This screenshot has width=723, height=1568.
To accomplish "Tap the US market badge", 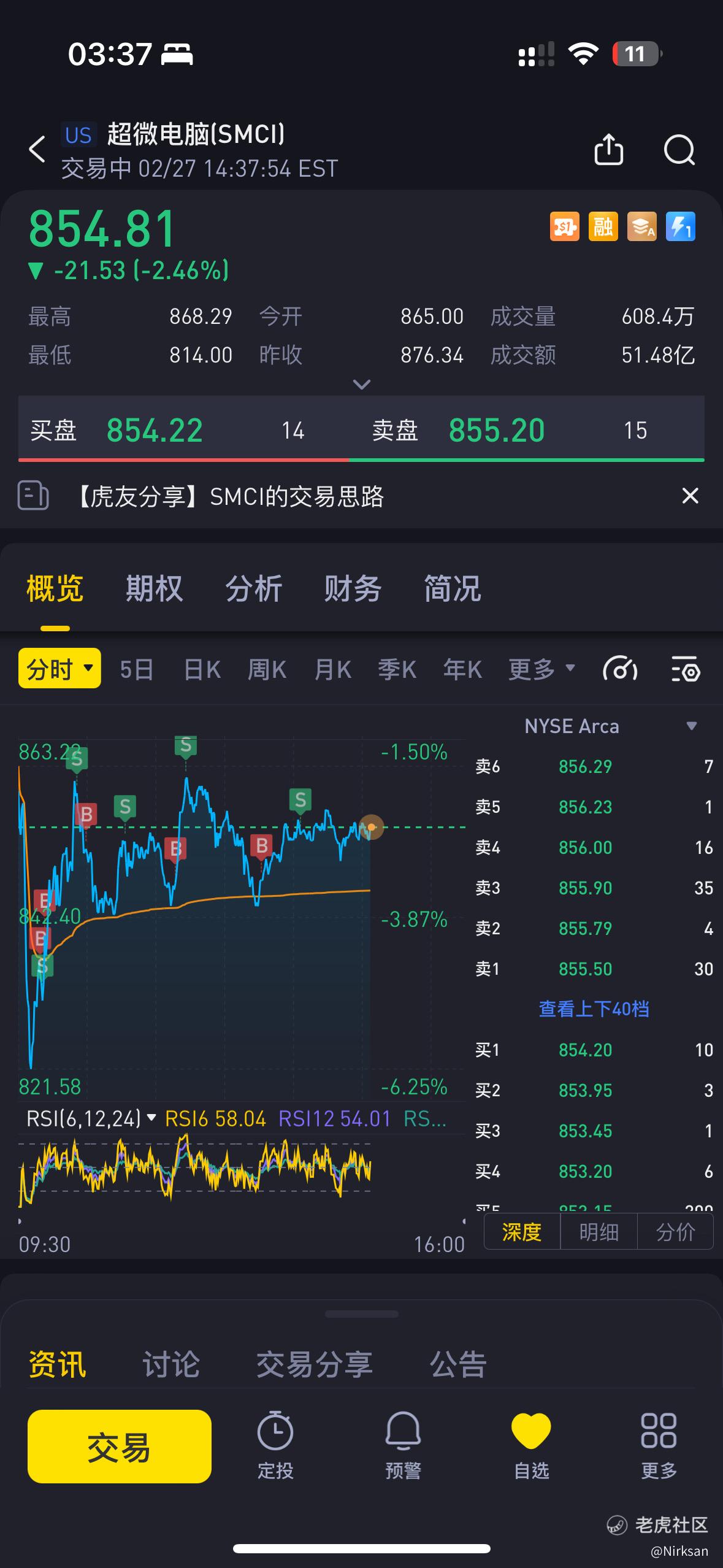I will point(78,135).
